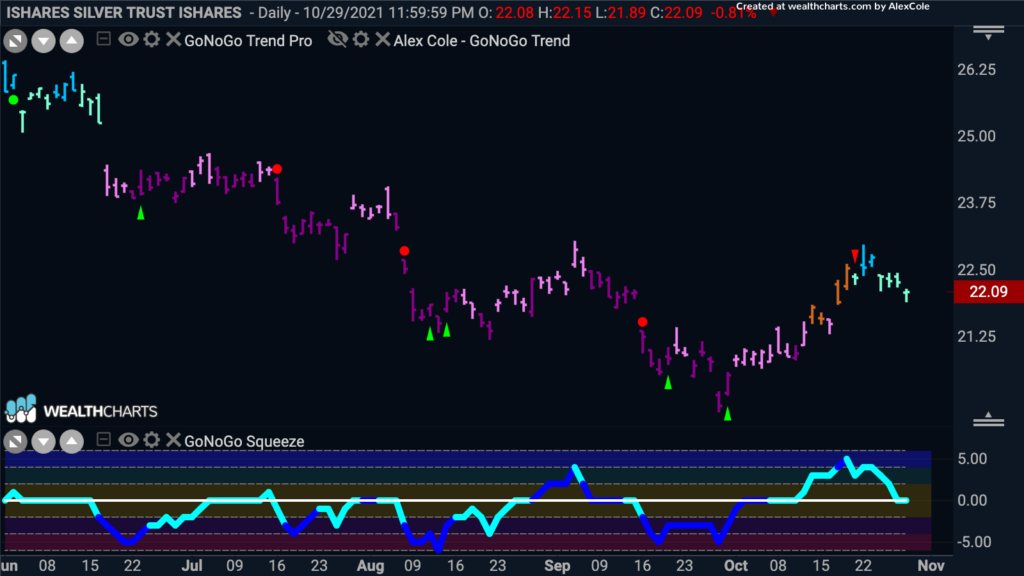Viewport: 1024px width, 576px height.
Task: Click the lowest green triangle marker before October
Action: click(x=728, y=413)
